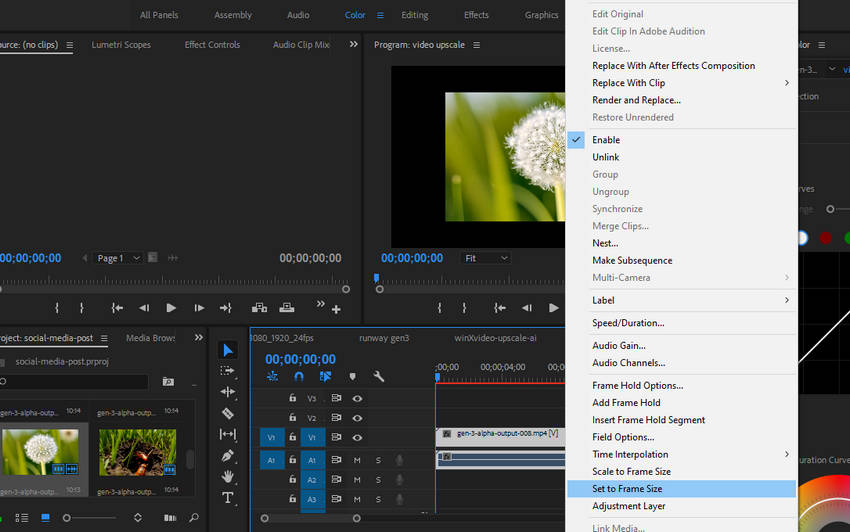Click the Find magnifier icon in Project panel
Screen dimensions: 850x532
[194, 518]
